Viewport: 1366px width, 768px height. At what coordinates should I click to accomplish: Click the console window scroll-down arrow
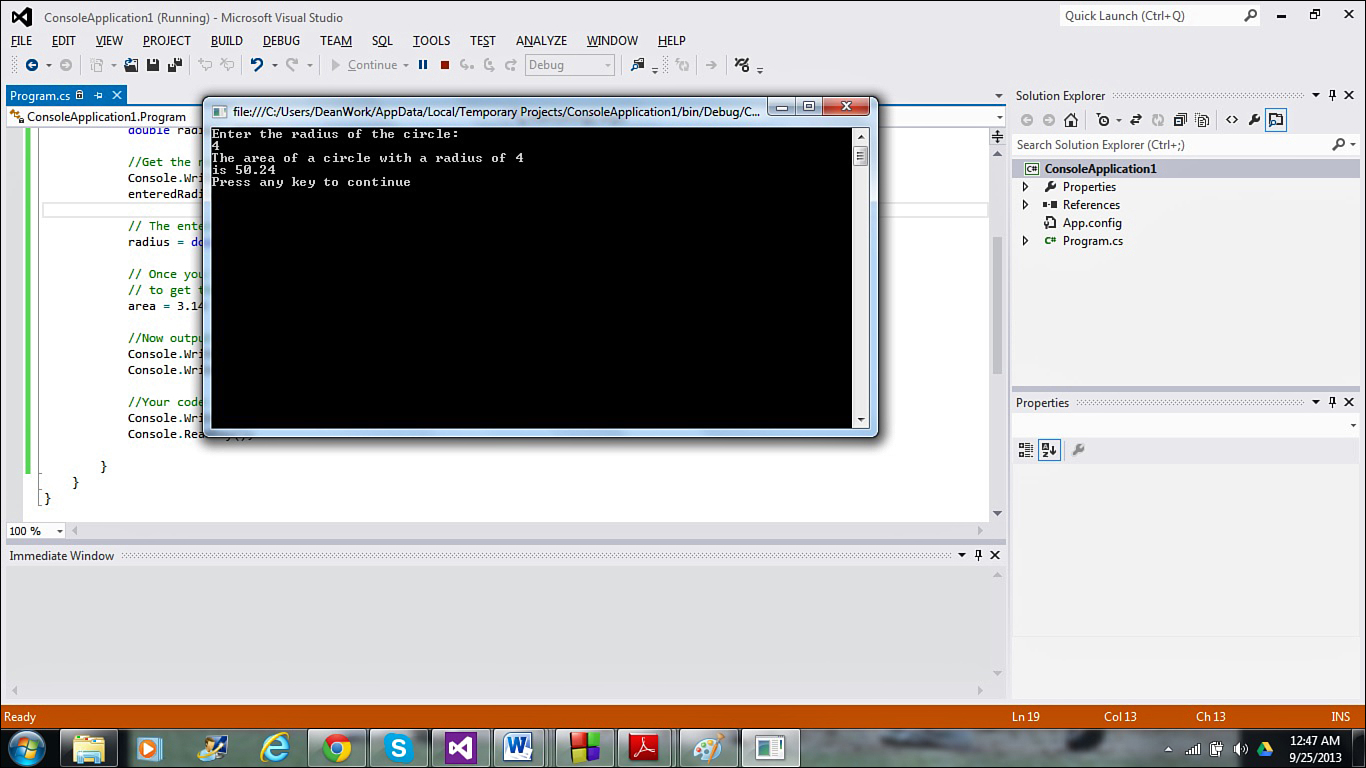pyautogui.click(x=860, y=421)
